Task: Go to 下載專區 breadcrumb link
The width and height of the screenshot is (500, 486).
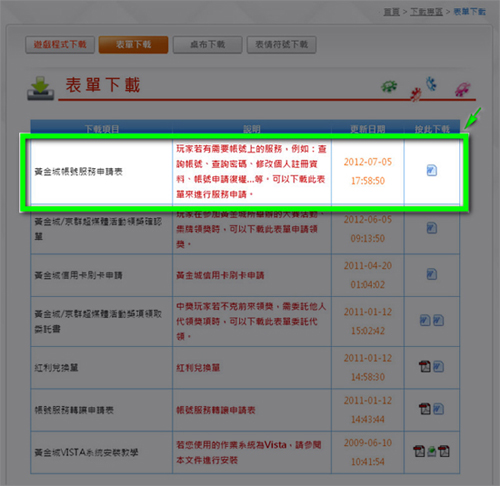Action: [426, 12]
